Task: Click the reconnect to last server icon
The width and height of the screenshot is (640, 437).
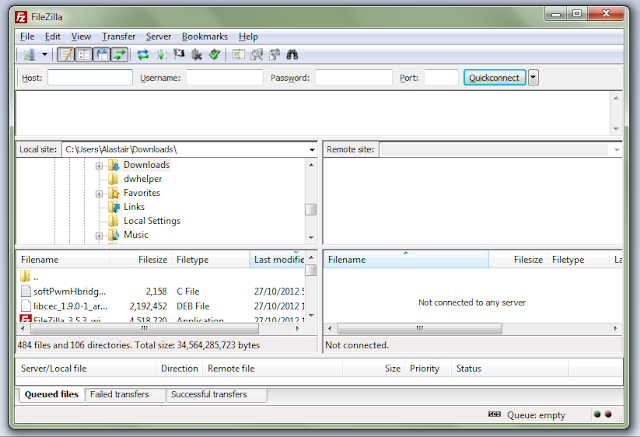Action: click(x=215, y=54)
